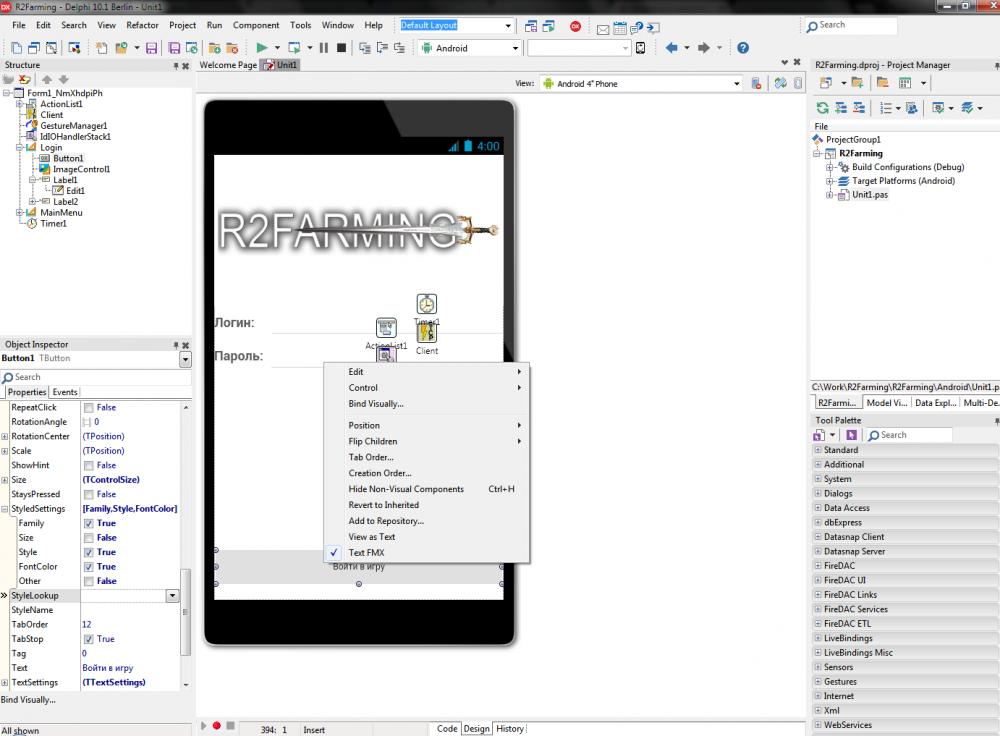
Task: Click the Object Inspector vertical scrollbar thumb
Action: tap(186, 611)
